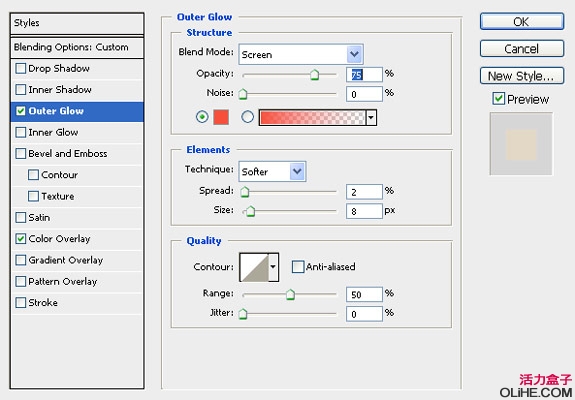Click the Size value input field
The width and height of the screenshot is (575, 400).
364,211
